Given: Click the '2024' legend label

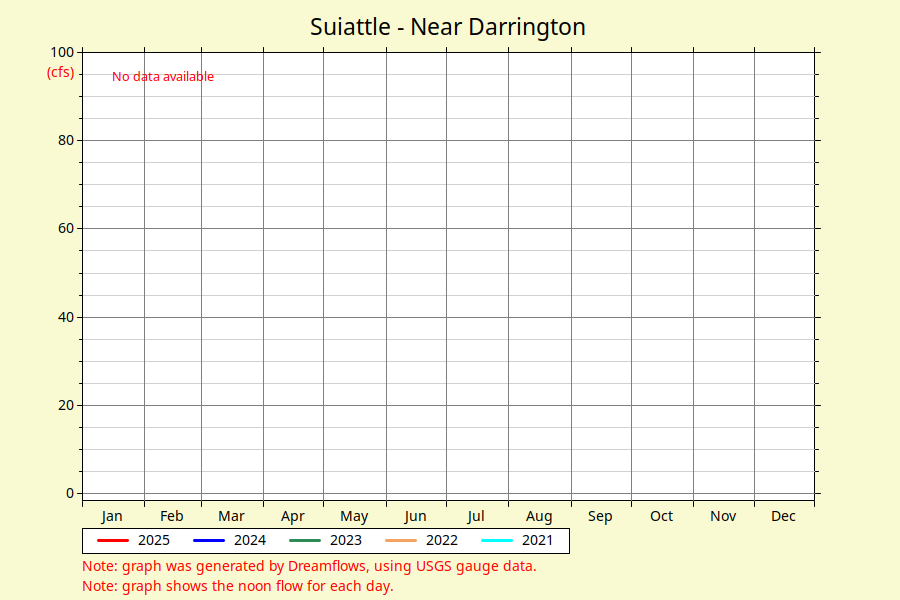Looking at the screenshot, I should pos(250,540).
